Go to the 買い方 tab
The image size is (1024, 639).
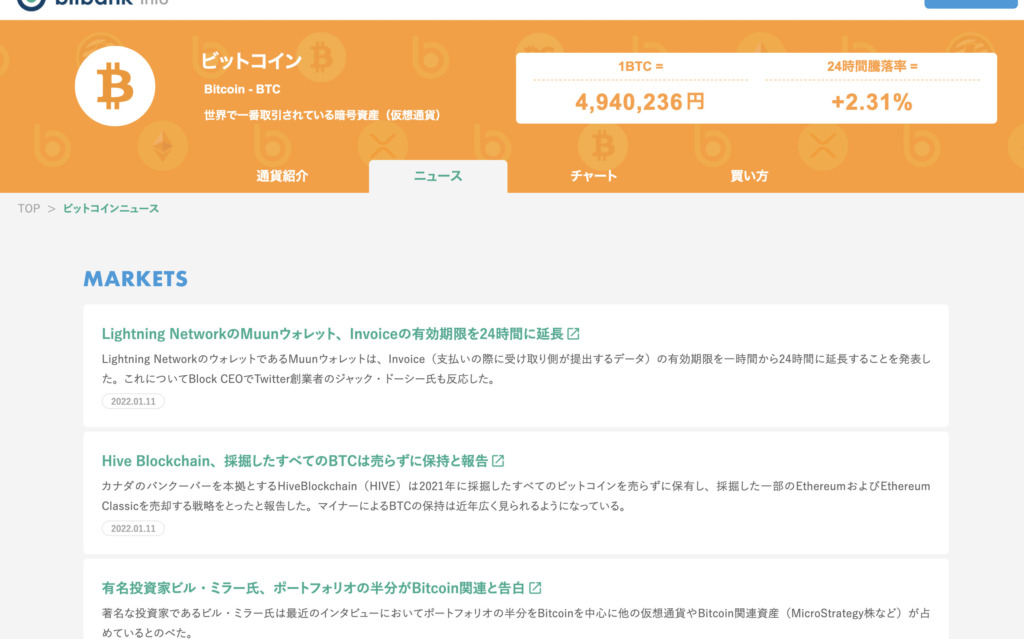(x=749, y=176)
